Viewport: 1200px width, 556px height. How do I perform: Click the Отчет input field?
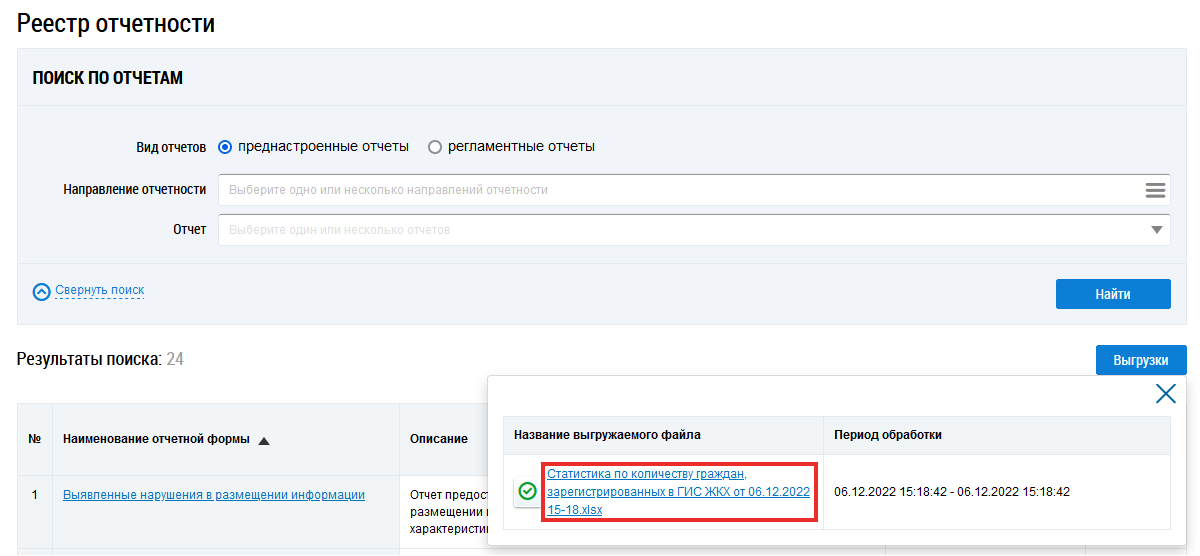680,230
